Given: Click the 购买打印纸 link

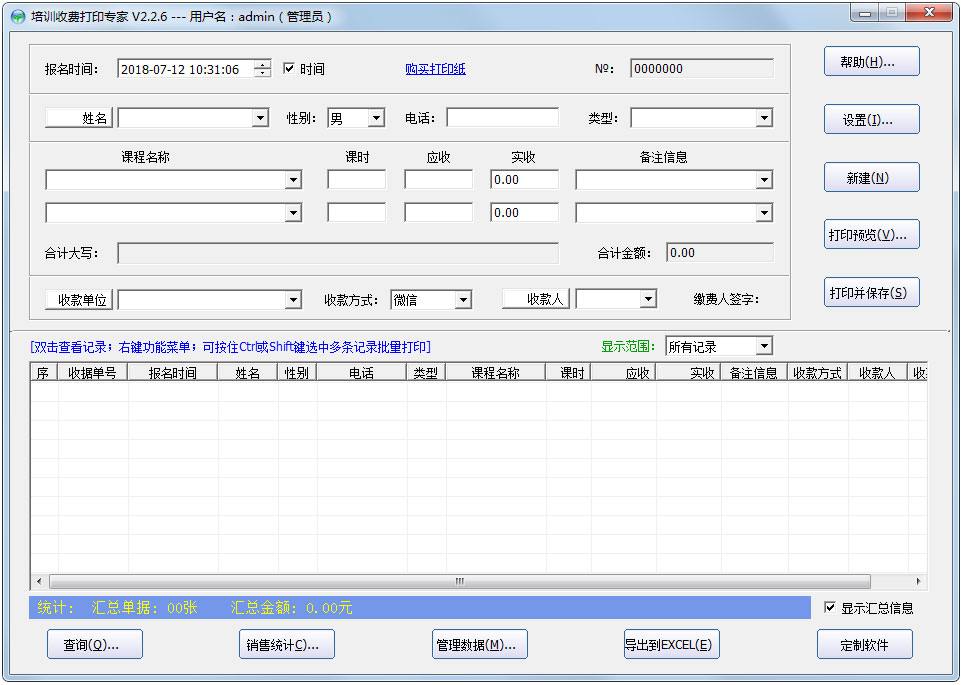Looking at the screenshot, I should point(435,69).
